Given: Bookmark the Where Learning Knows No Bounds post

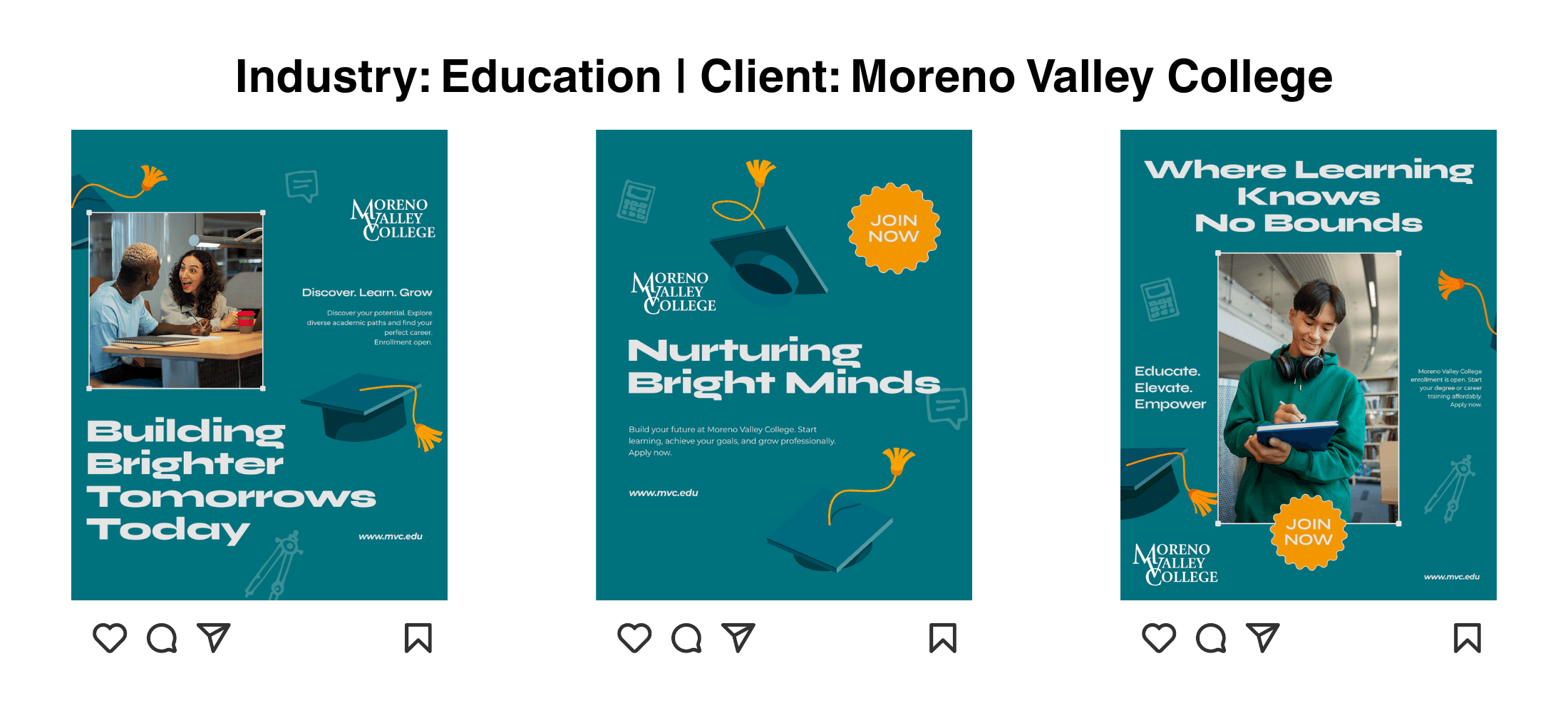Looking at the screenshot, I should [1468, 638].
